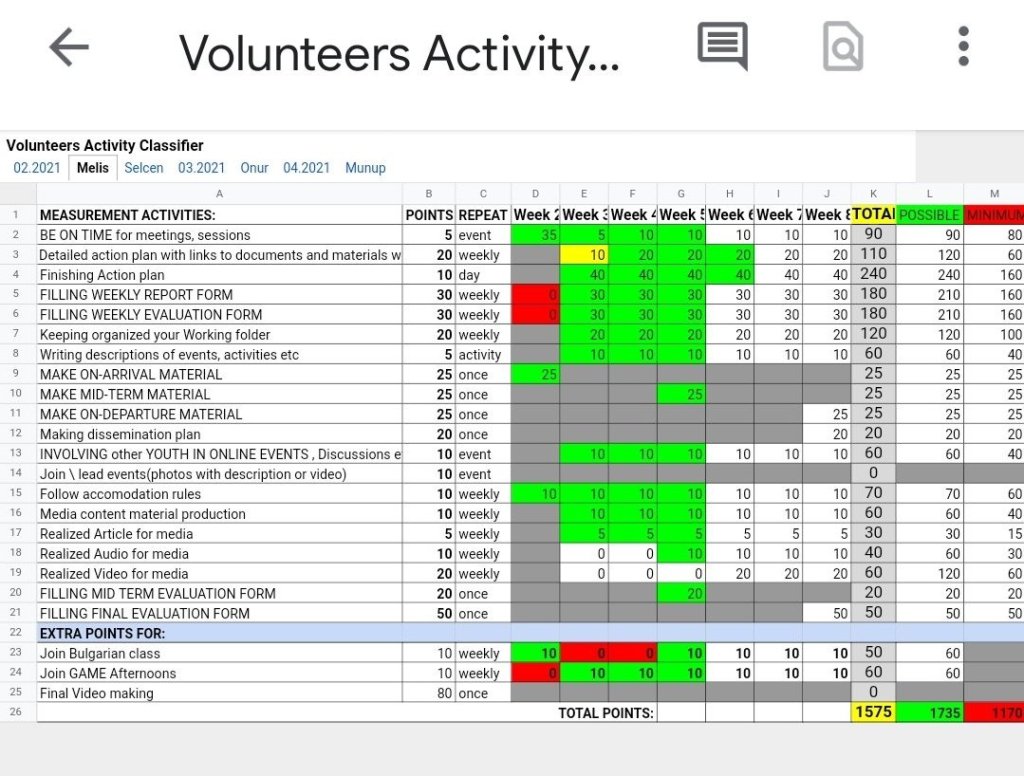Viewport: 1024px width, 776px height.
Task: Select the column K header
Action: (x=873, y=194)
